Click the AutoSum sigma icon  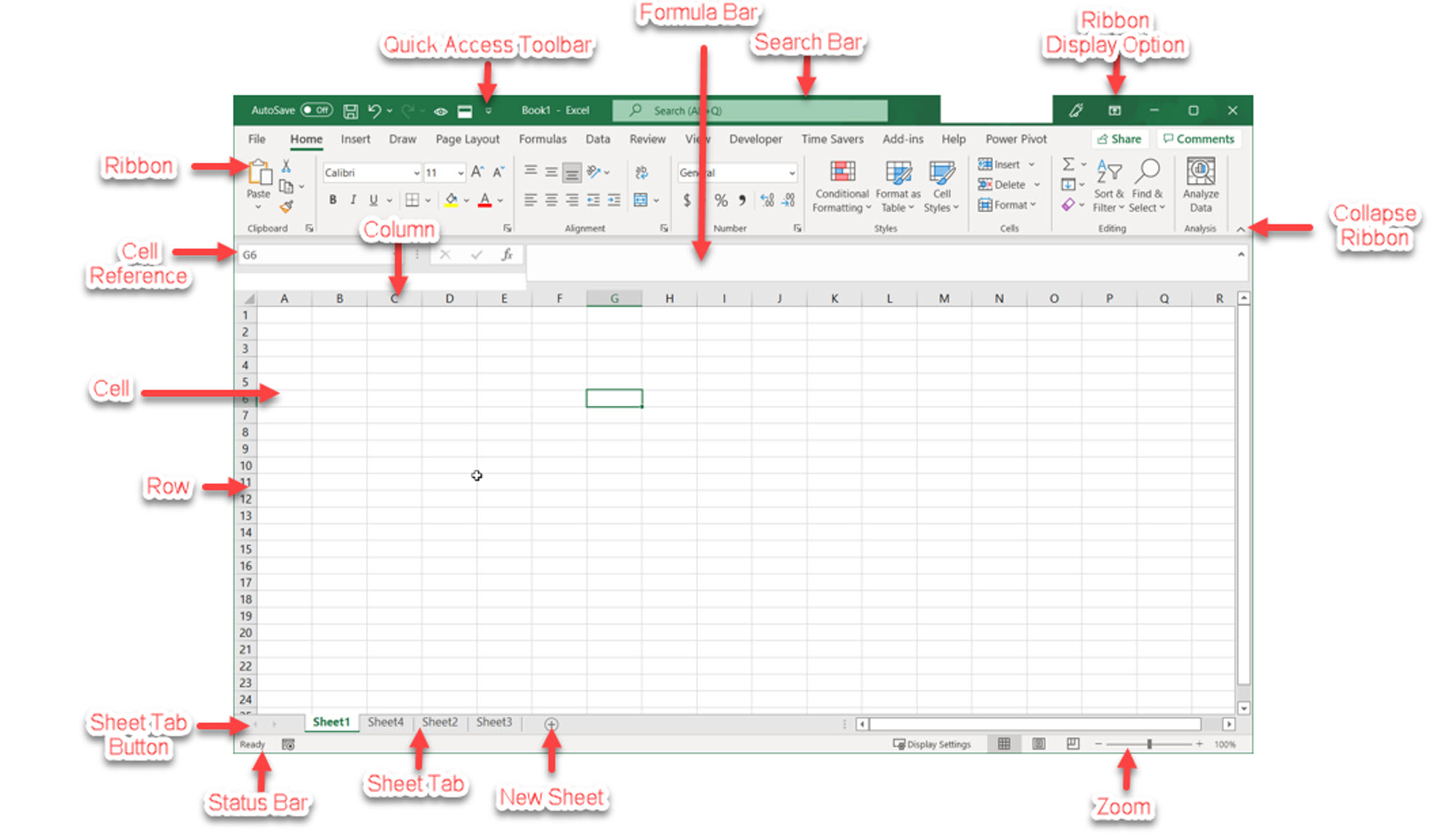(x=1068, y=164)
